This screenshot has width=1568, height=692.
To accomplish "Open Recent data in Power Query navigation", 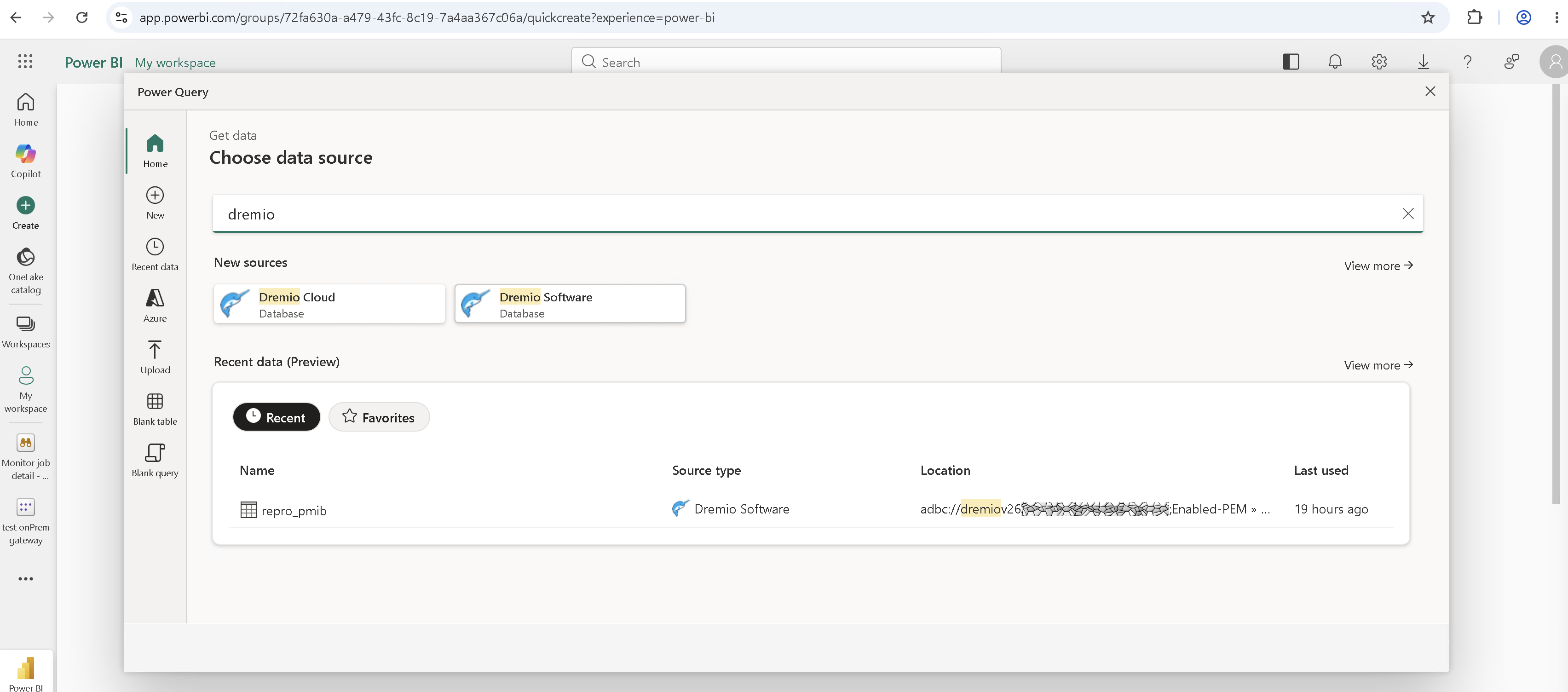I will point(155,254).
